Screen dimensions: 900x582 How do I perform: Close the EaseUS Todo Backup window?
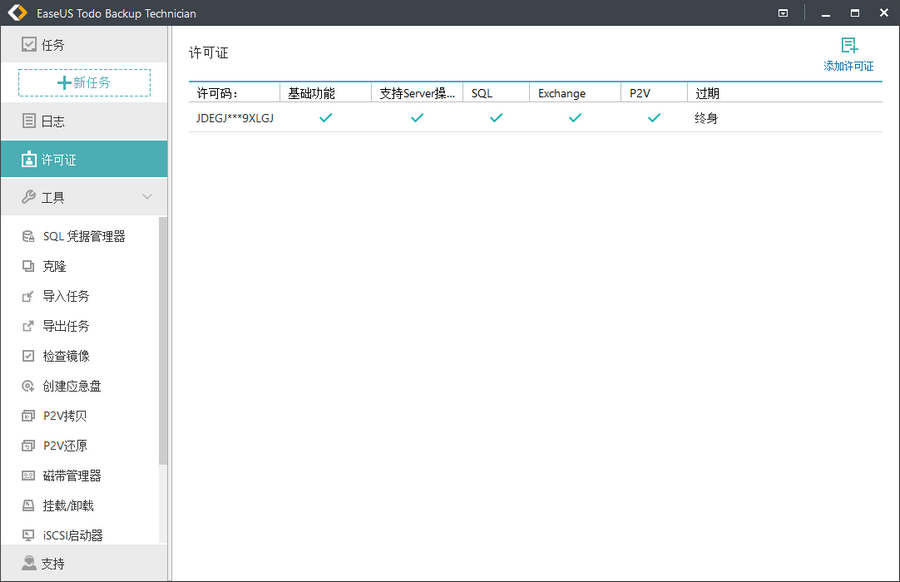(884, 13)
